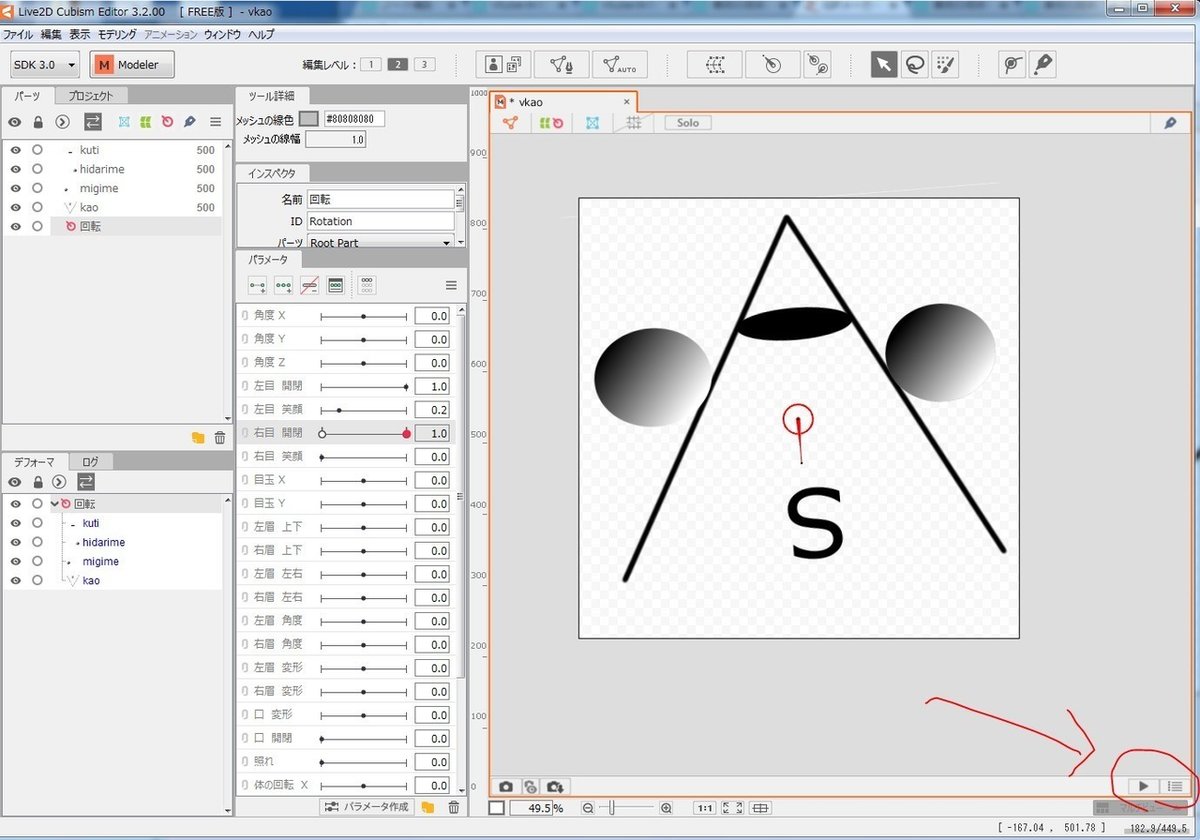Open the 表示 menu
The image size is (1200, 840).
(x=79, y=34)
